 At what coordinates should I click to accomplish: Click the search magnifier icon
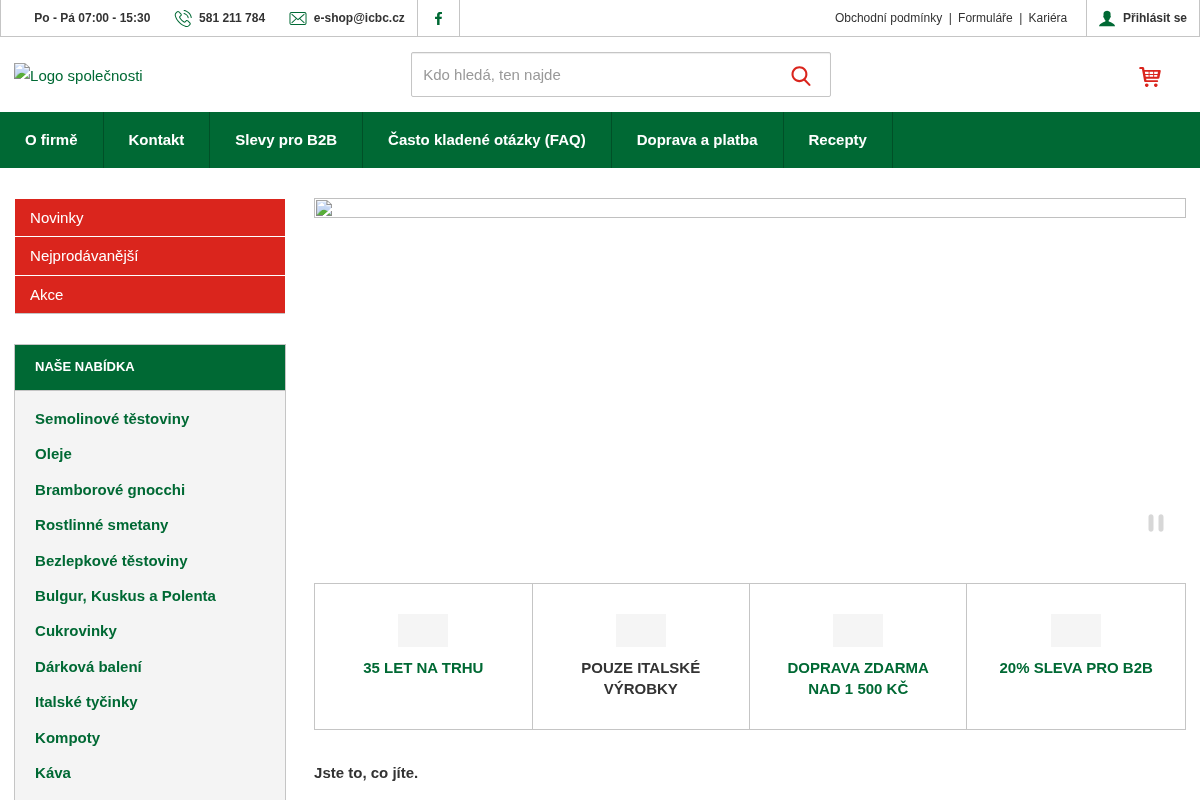[801, 75]
